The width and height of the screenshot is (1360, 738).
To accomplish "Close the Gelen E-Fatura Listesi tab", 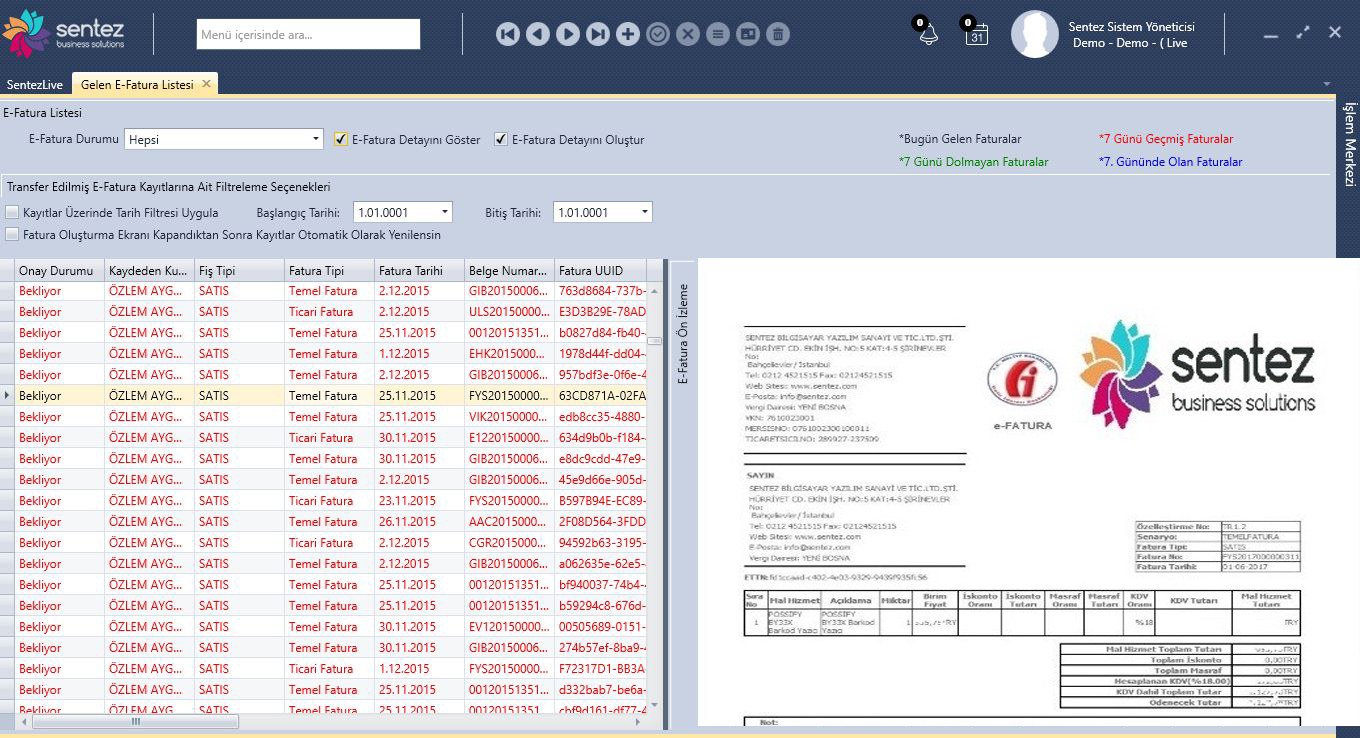I will pyautogui.click(x=206, y=84).
